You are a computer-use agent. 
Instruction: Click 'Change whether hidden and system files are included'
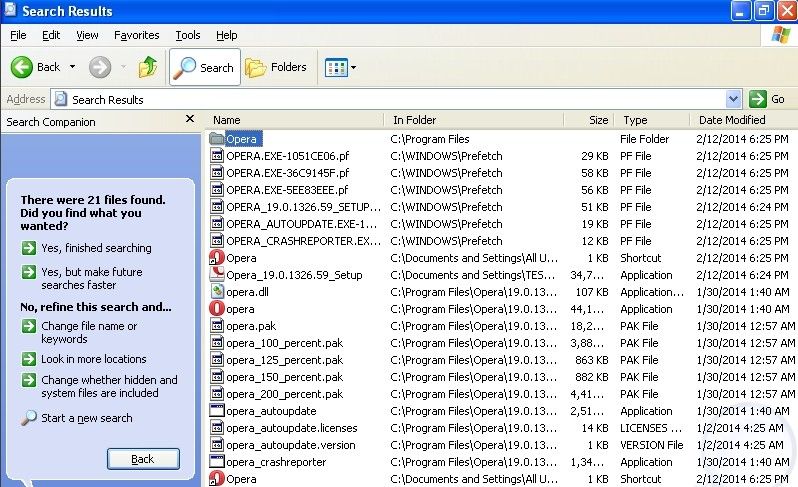(x=109, y=386)
